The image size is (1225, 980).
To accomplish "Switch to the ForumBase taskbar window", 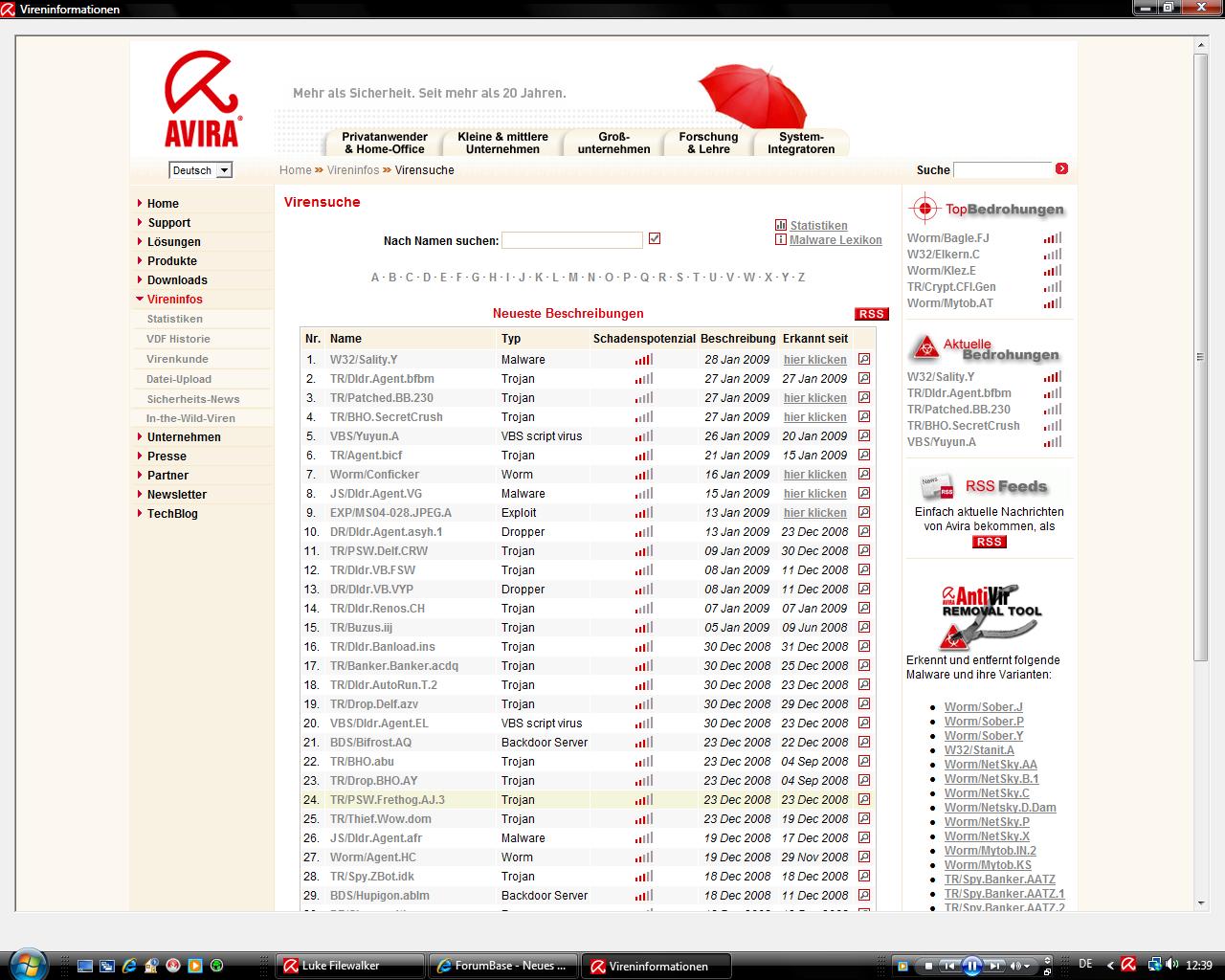I will tap(503, 966).
